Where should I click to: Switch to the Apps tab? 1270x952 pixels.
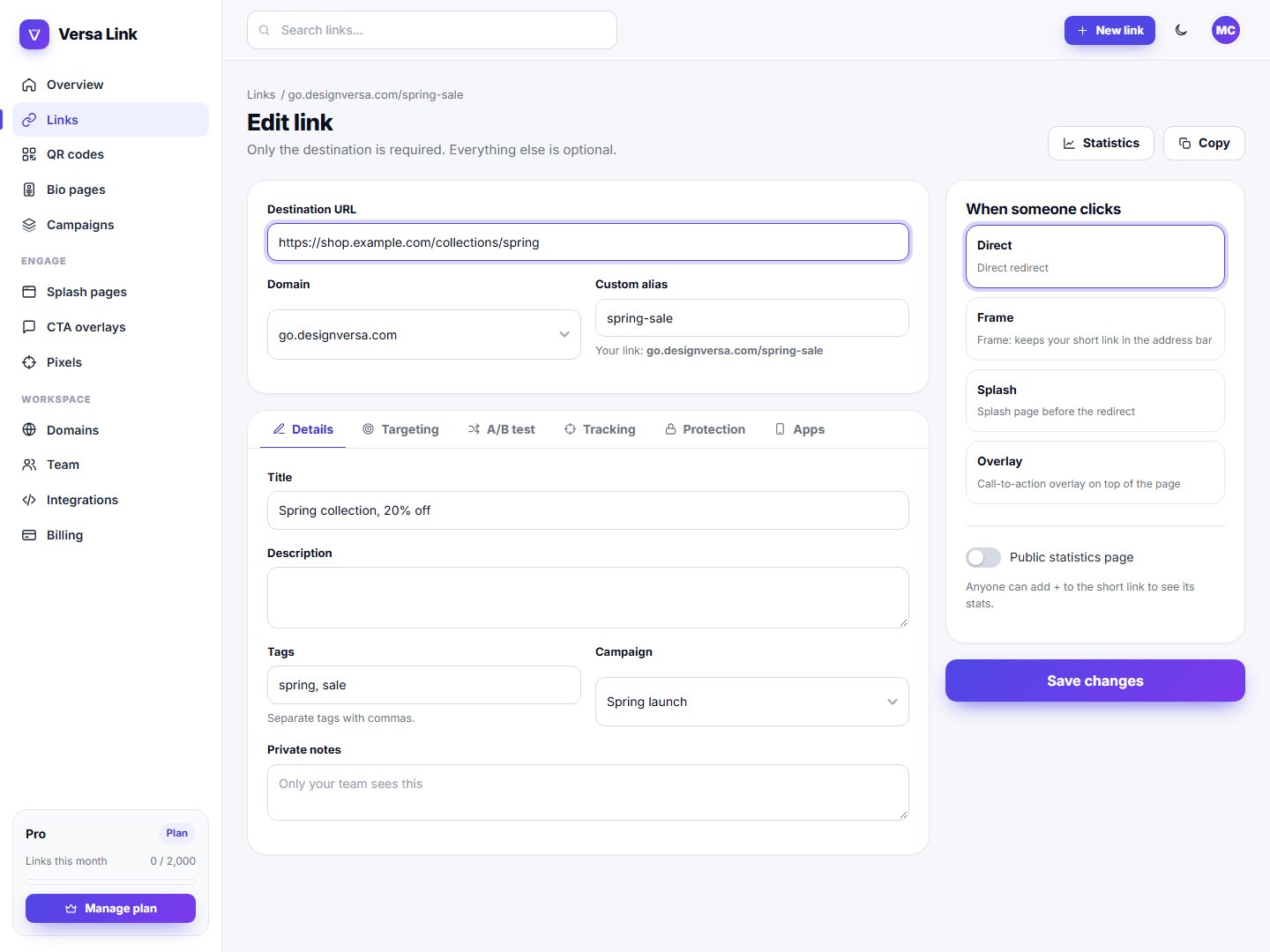point(799,429)
